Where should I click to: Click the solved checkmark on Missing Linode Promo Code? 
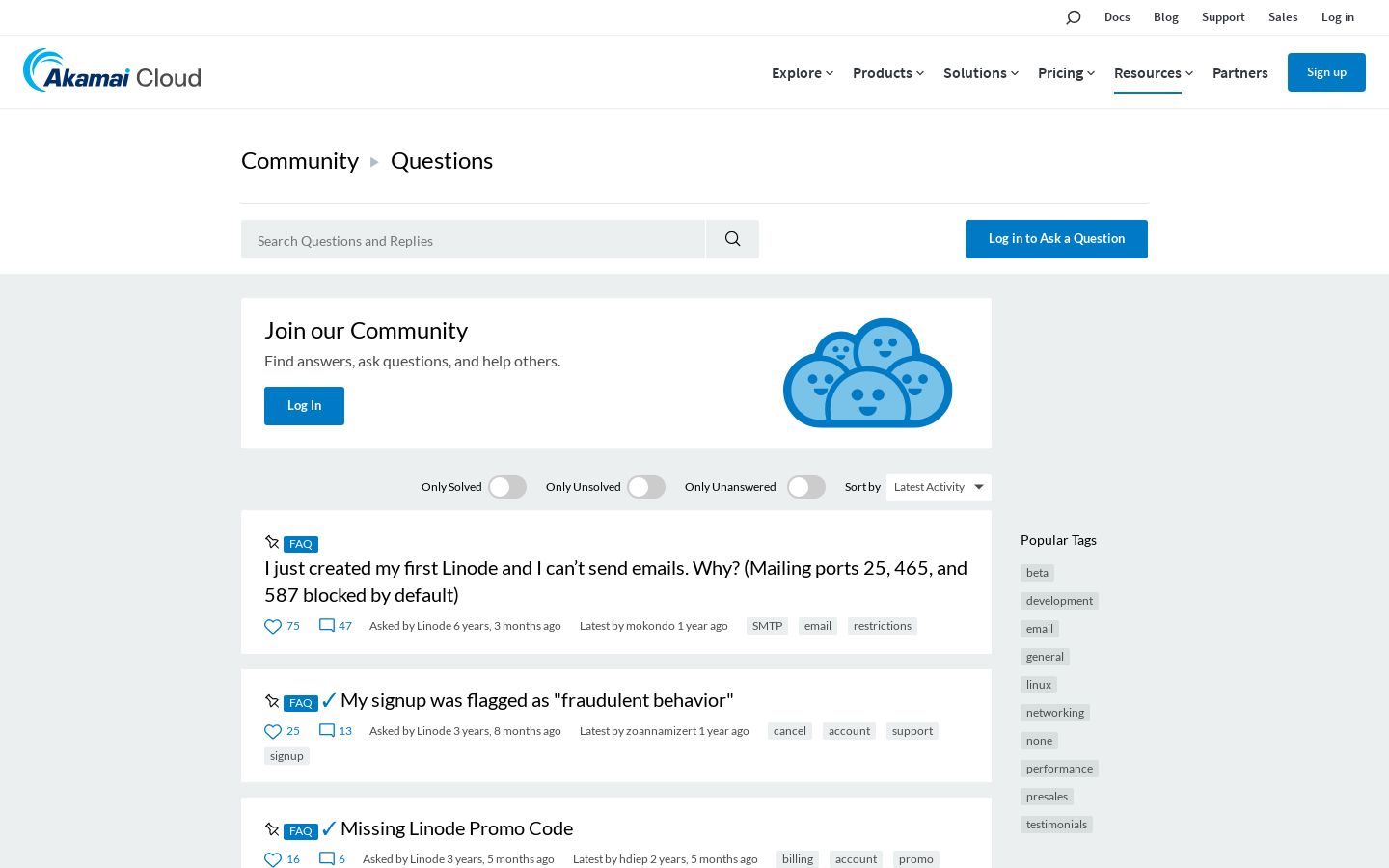tap(329, 828)
